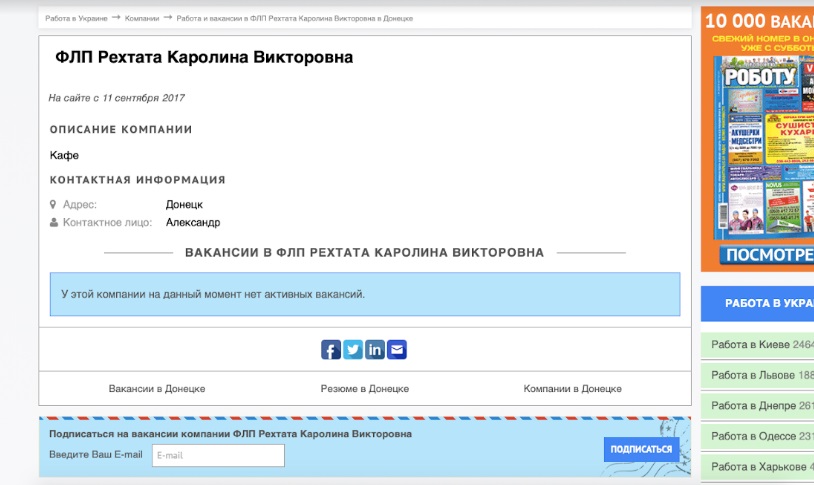Select 'Работа в Одессе' sidebar item

coord(758,437)
